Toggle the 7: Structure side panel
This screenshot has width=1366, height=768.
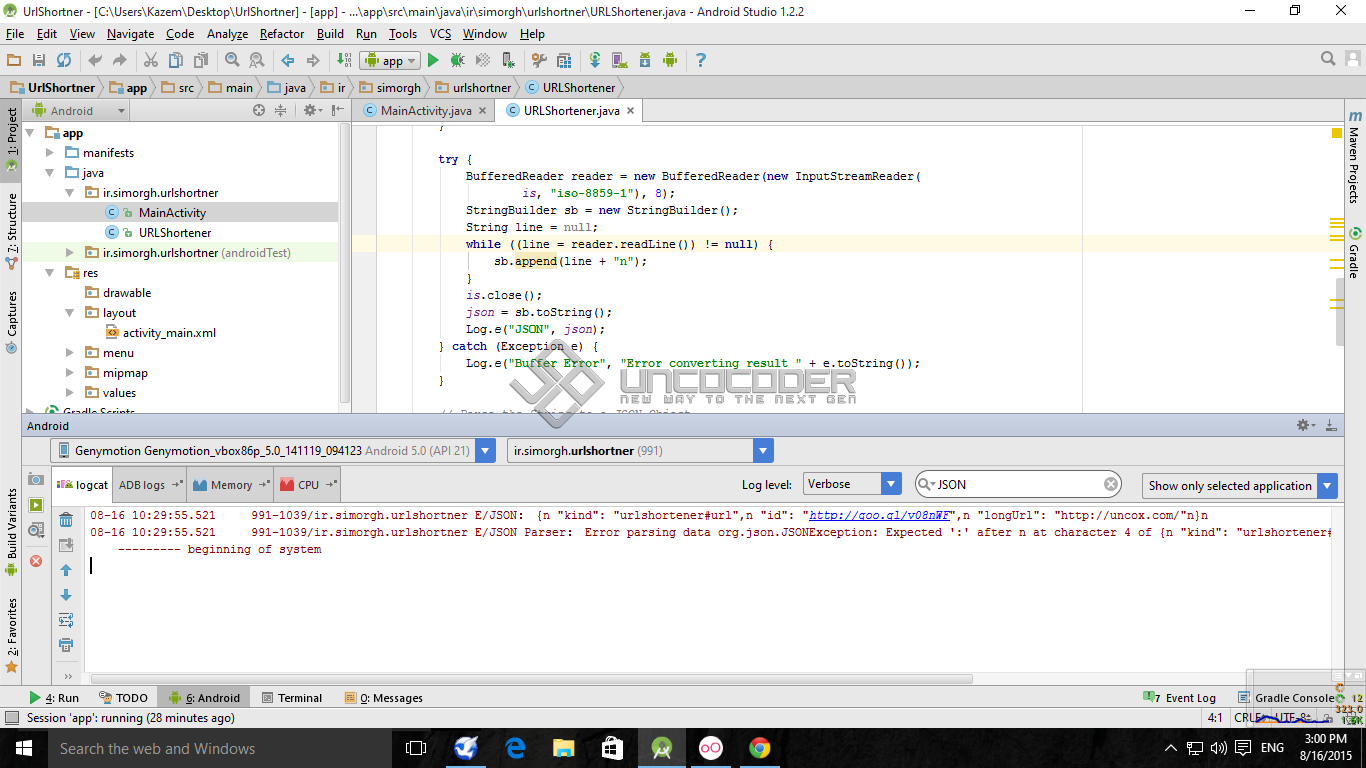click(x=11, y=229)
